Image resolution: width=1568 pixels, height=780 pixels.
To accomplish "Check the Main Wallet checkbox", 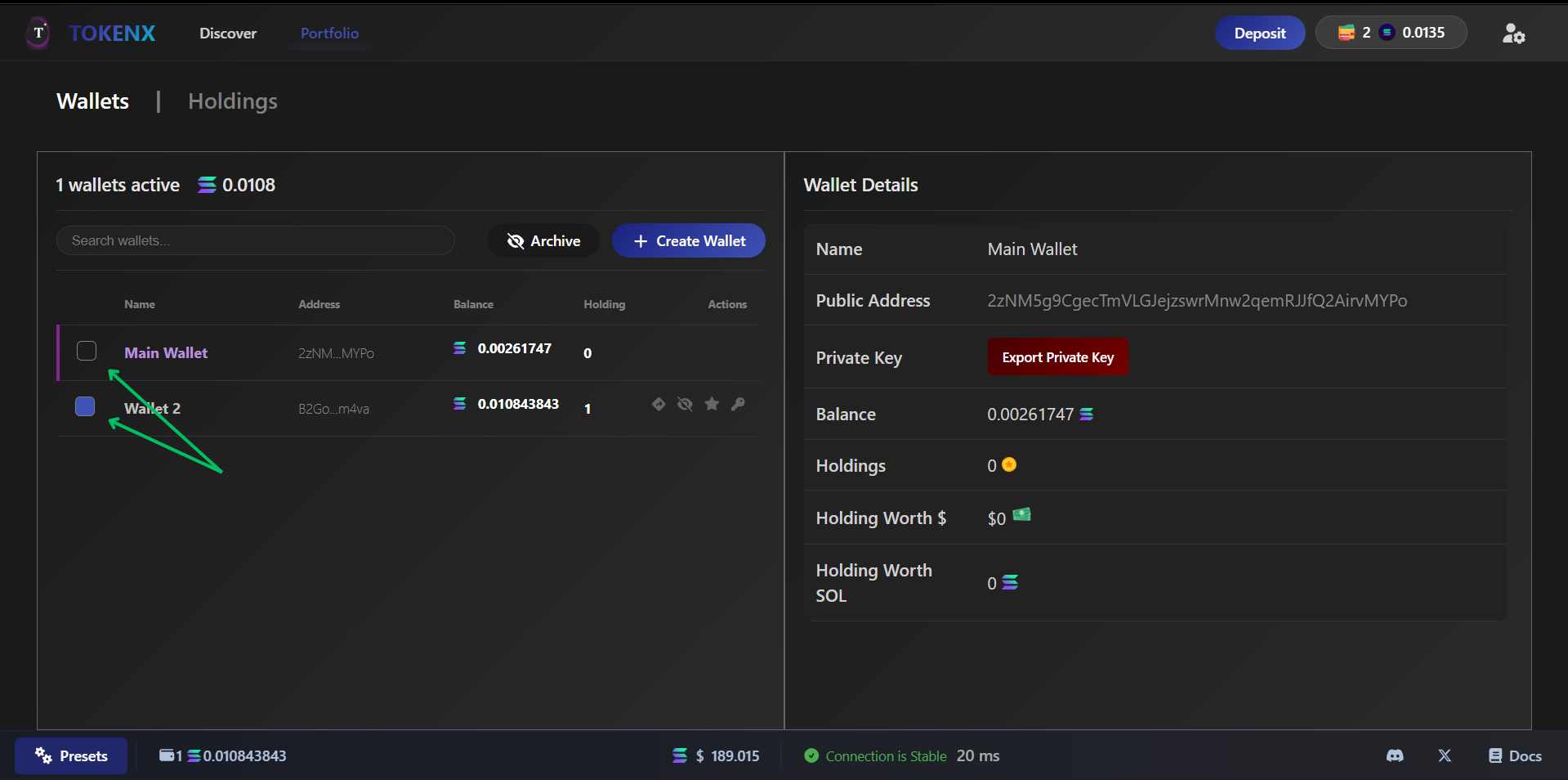I will (x=87, y=351).
